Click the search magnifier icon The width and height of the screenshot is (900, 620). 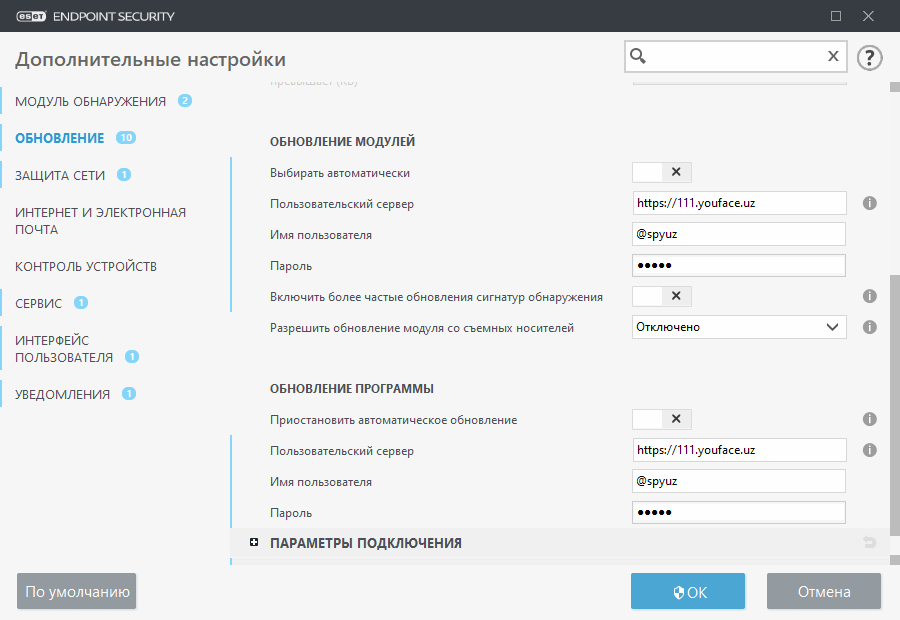tap(638, 56)
